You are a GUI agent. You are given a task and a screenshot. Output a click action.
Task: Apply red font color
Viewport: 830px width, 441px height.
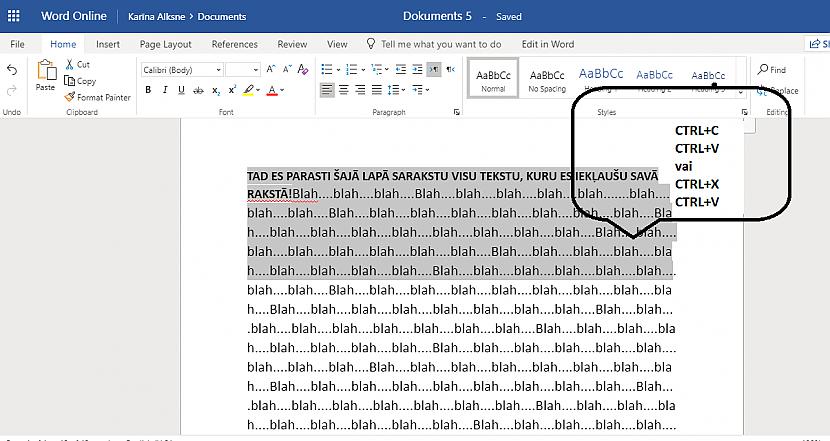[x=272, y=91]
